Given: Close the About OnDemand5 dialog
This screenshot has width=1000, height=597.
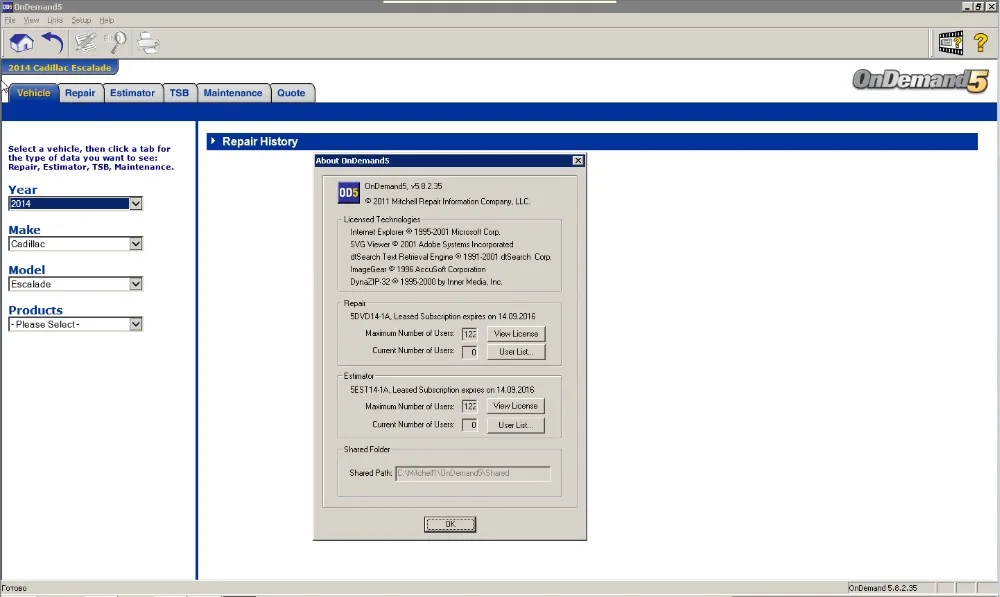Looking at the screenshot, I should coord(578,161).
